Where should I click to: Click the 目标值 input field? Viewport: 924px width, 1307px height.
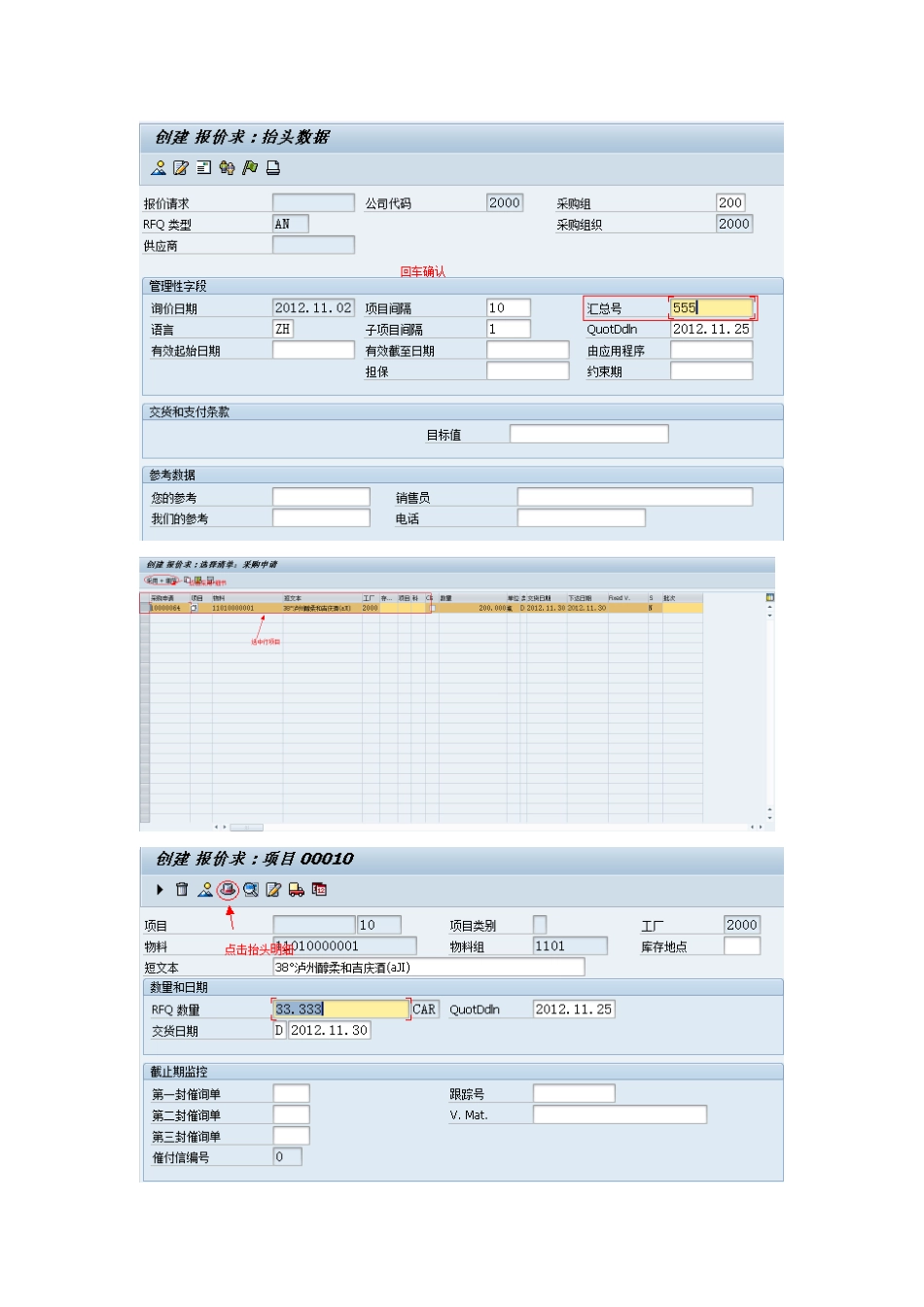(589, 434)
